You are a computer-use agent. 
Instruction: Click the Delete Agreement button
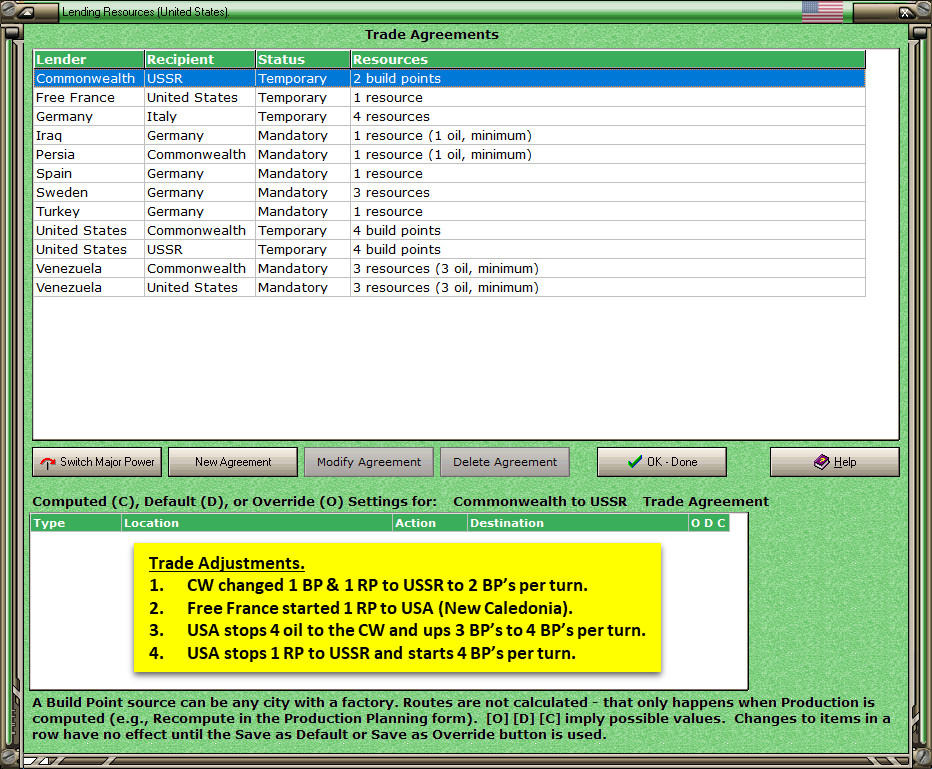tap(505, 462)
